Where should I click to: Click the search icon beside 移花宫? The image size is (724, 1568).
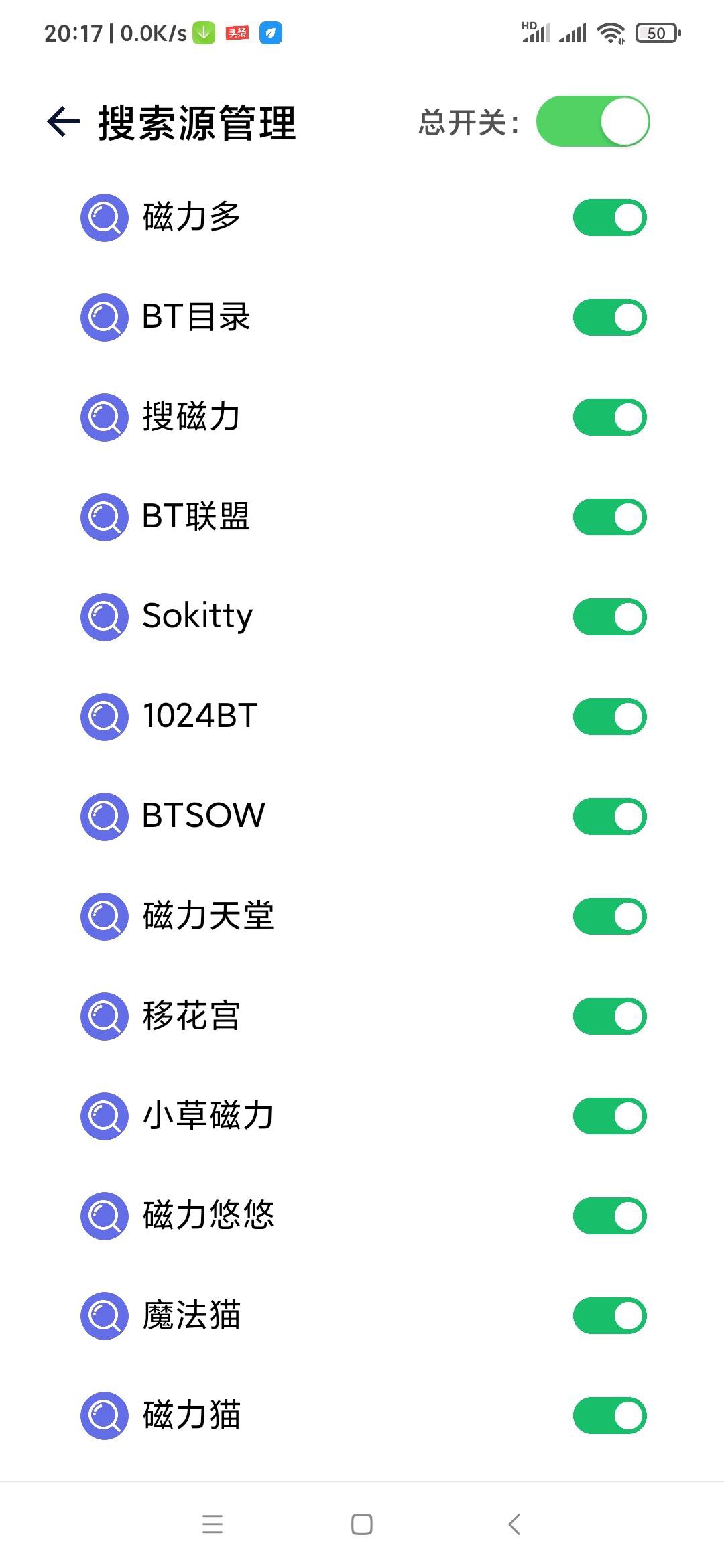105,1017
